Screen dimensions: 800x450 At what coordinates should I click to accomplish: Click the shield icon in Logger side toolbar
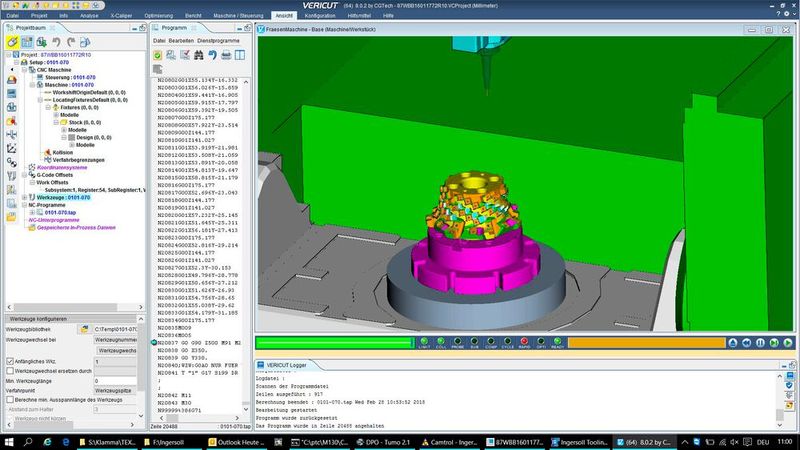click(x=789, y=385)
